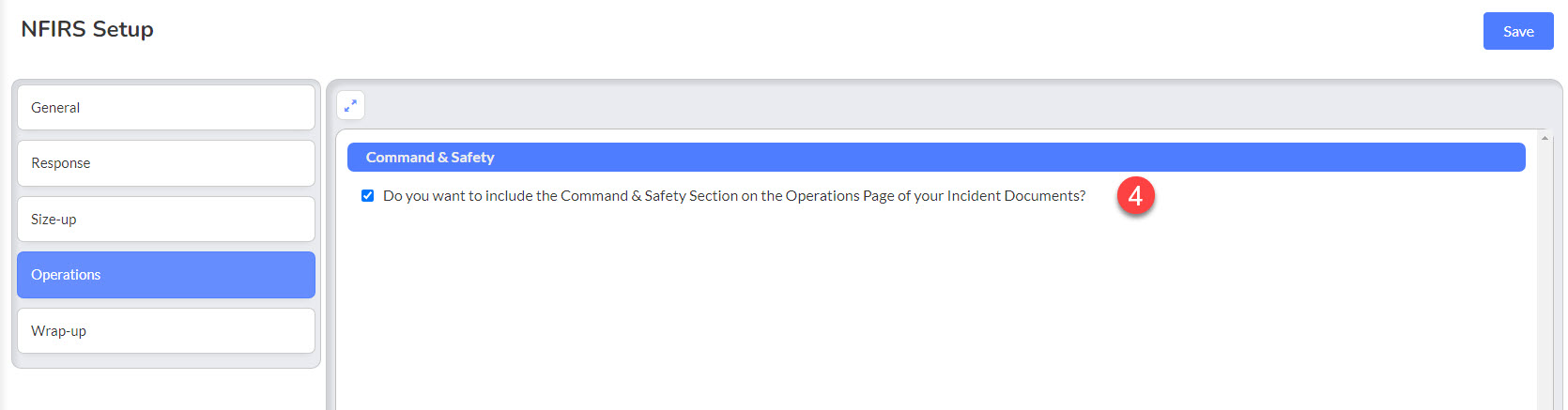Switch to the Response tab
Screen dimensions: 1568x410
pos(166,163)
